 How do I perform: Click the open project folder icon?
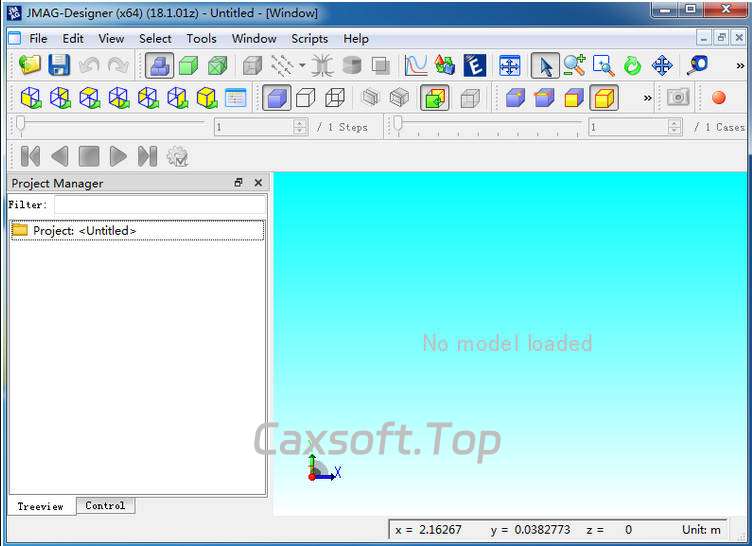pyautogui.click(x=30, y=66)
